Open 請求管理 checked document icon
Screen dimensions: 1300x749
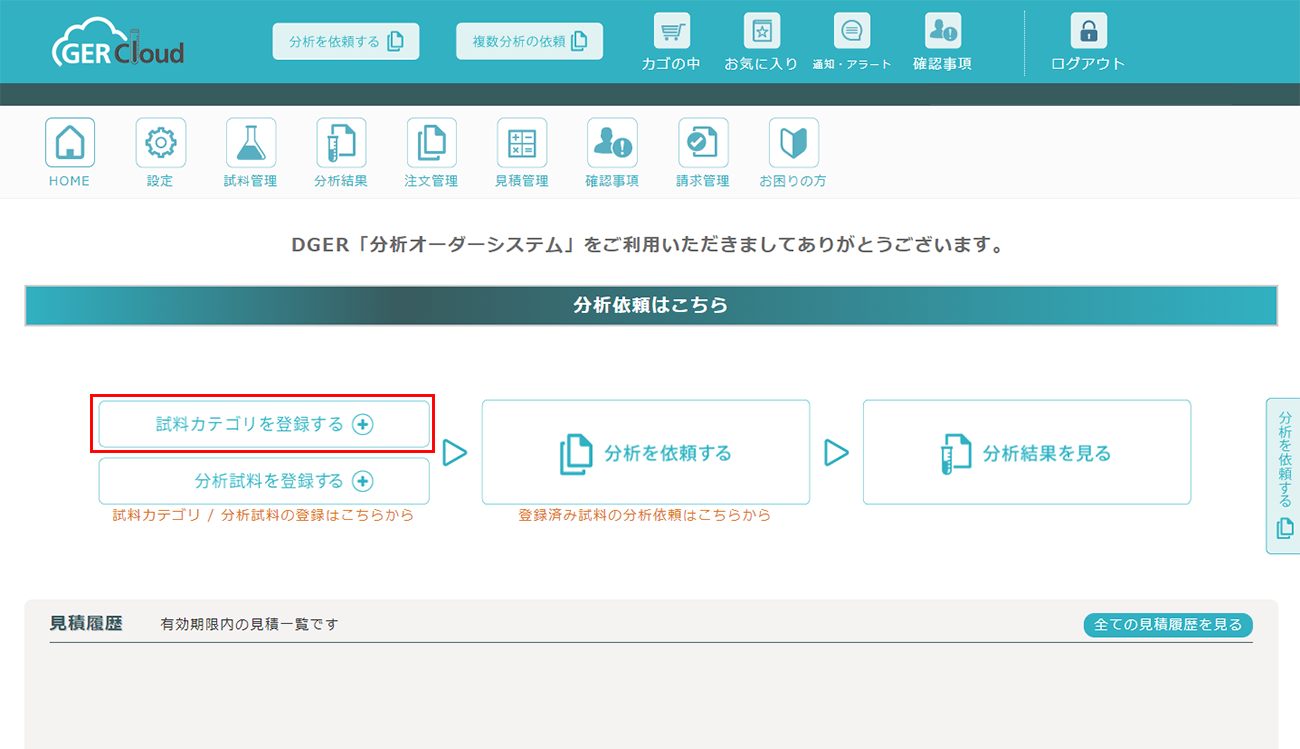[x=703, y=142]
